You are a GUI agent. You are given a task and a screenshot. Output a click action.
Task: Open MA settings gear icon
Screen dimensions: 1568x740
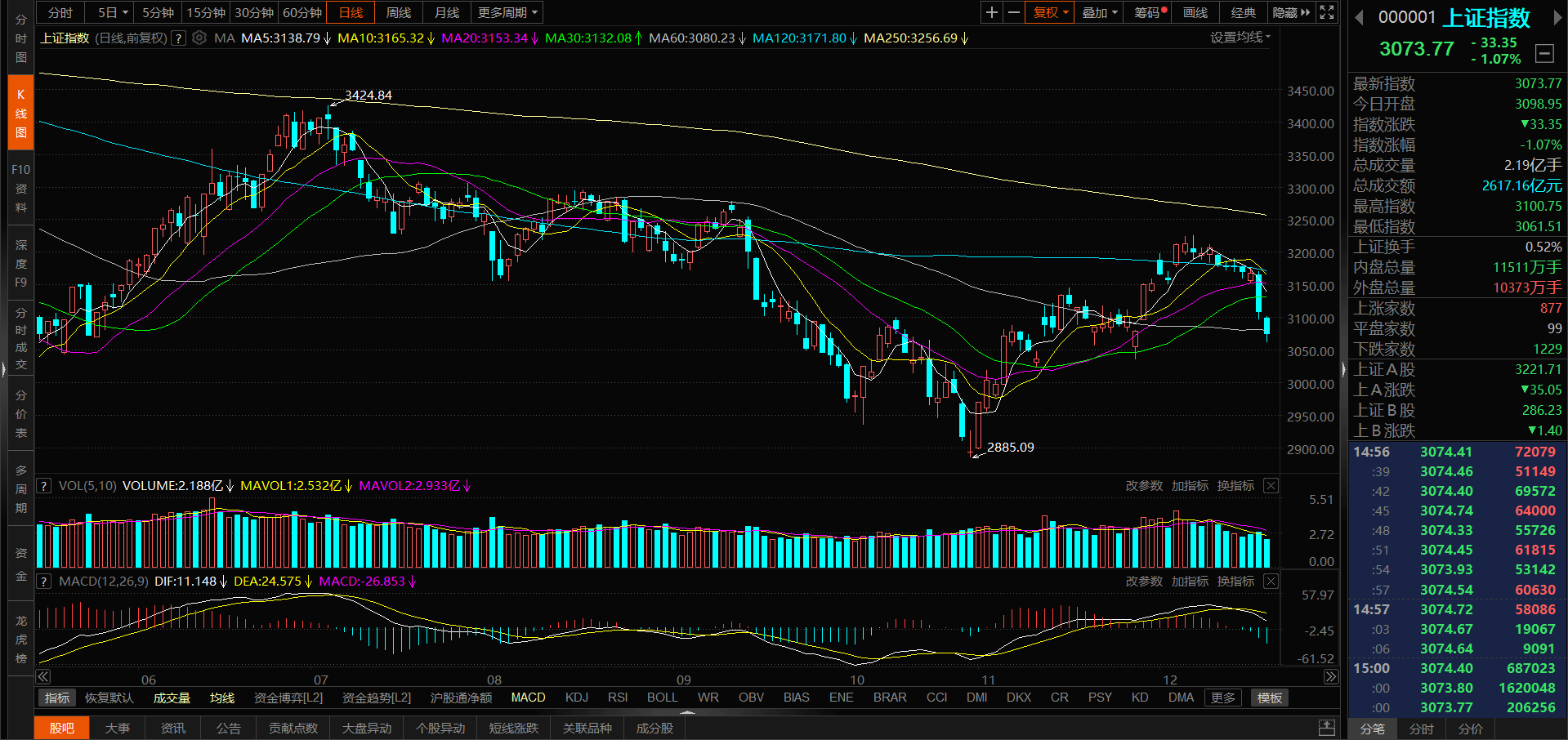[199, 38]
